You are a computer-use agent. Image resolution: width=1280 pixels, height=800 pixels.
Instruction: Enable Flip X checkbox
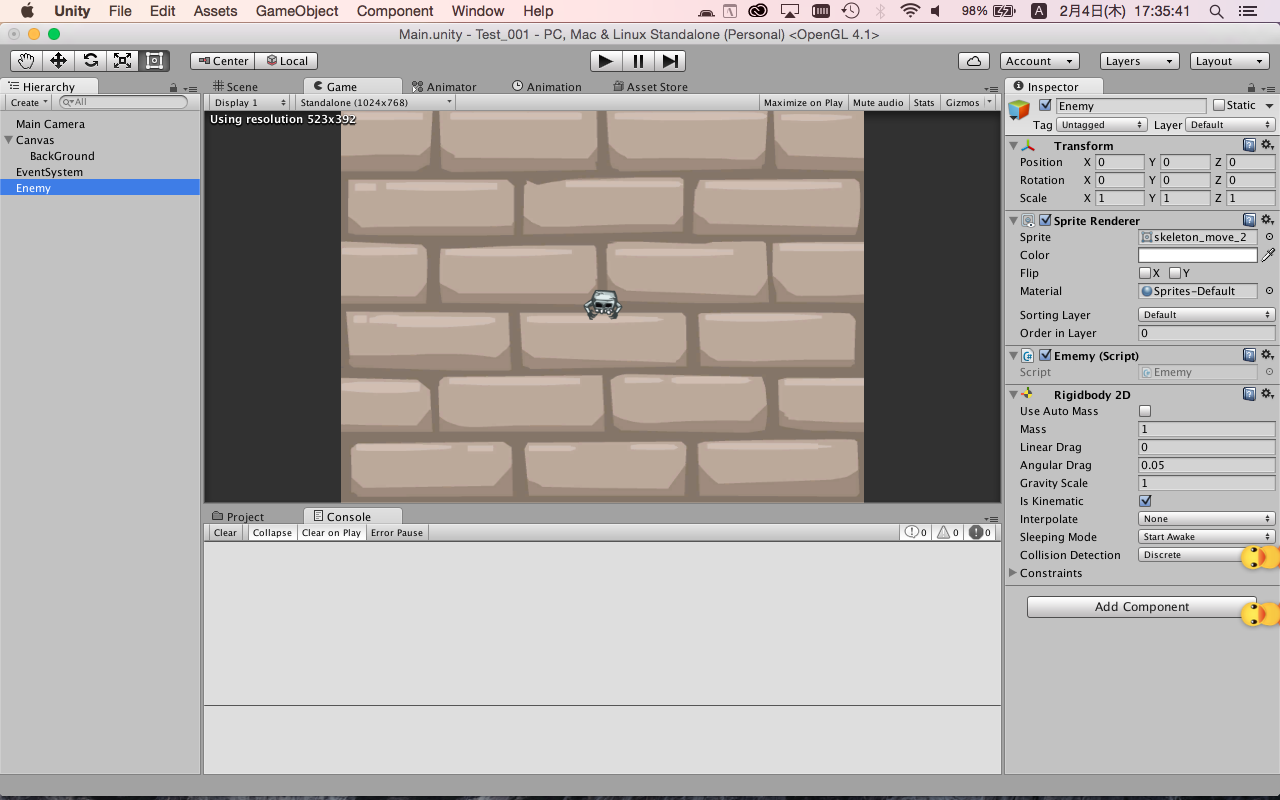click(x=1144, y=273)
